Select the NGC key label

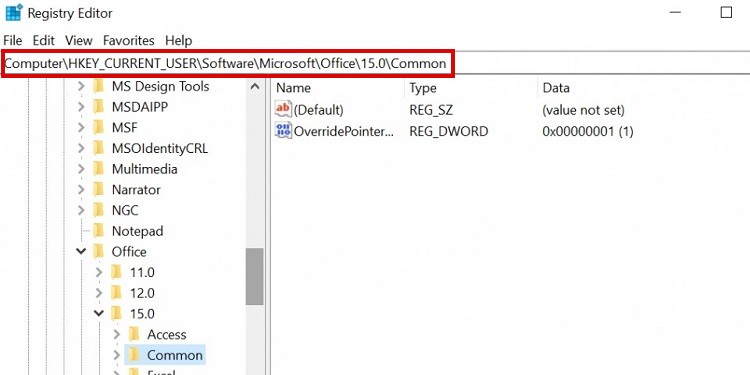pyautogui.click(x=125, y=210)
